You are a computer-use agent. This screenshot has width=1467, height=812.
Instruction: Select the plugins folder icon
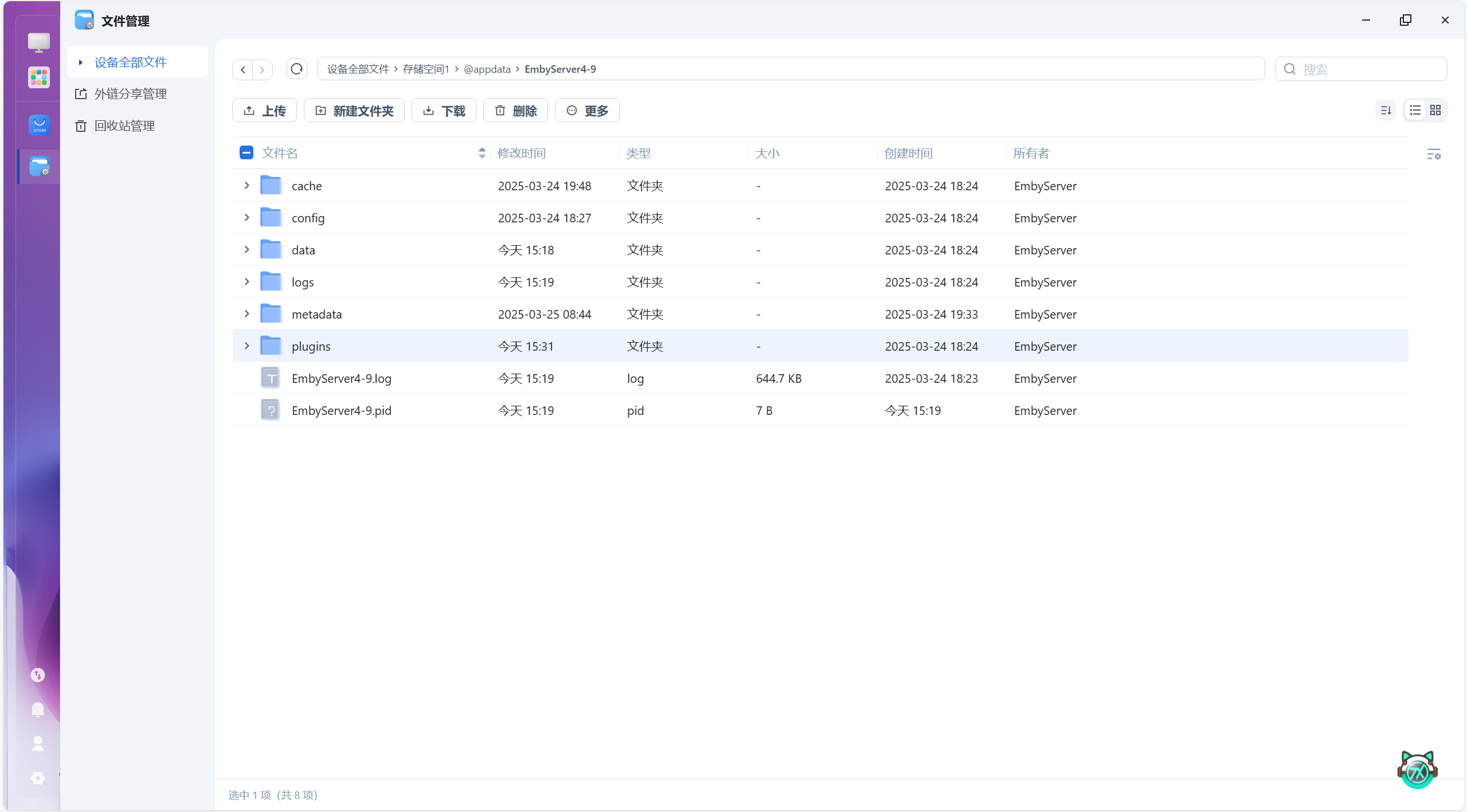(271, 346)
